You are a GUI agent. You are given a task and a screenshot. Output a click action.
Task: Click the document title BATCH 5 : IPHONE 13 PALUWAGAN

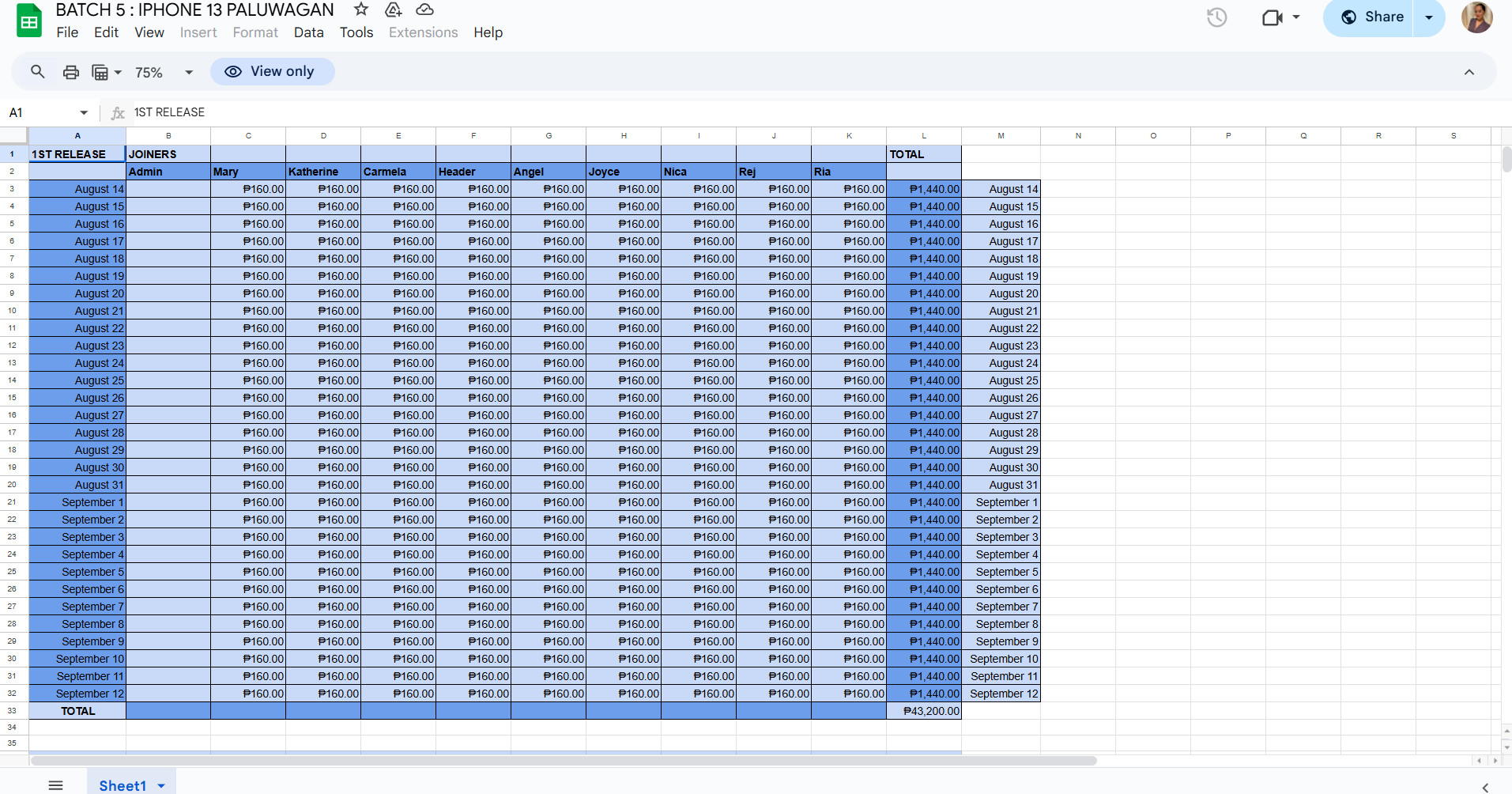194,9
